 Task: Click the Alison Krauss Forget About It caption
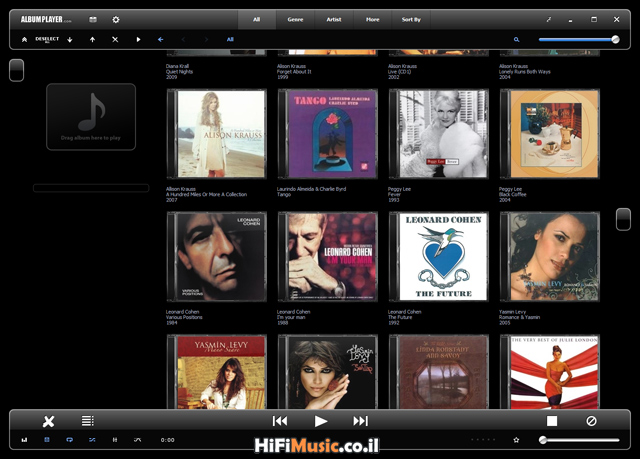pos(294,71)
